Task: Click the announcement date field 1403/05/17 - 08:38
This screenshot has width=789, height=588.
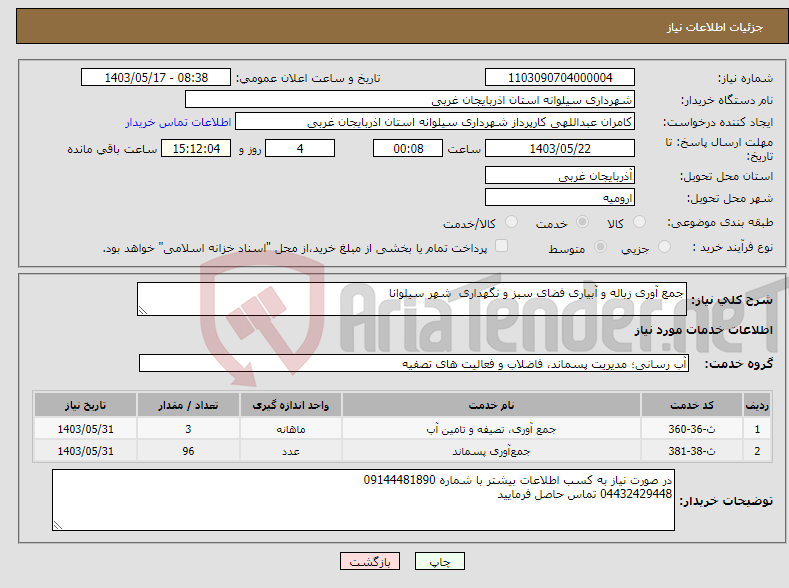Action: coord(155,77)
